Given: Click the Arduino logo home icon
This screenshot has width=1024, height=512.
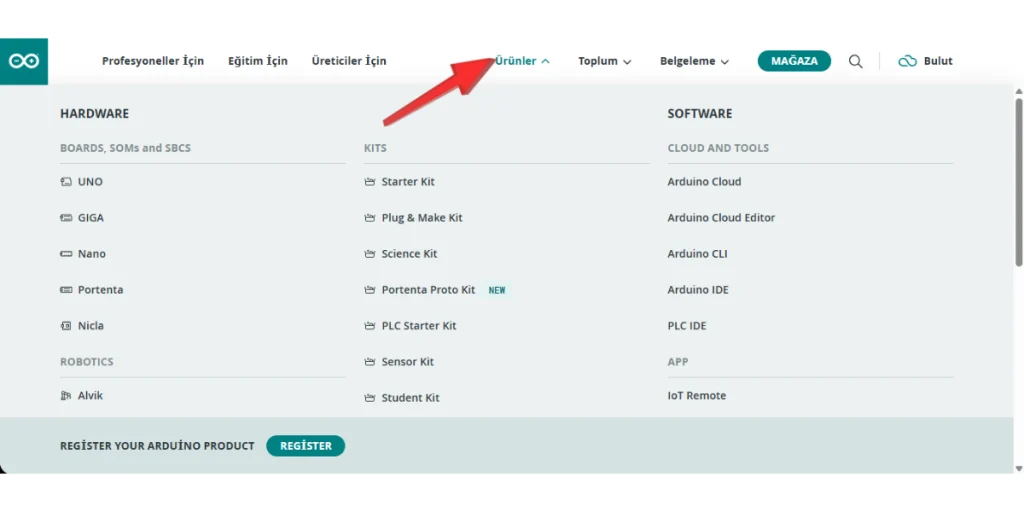Looking at the screenshot, I should point(24,61).
